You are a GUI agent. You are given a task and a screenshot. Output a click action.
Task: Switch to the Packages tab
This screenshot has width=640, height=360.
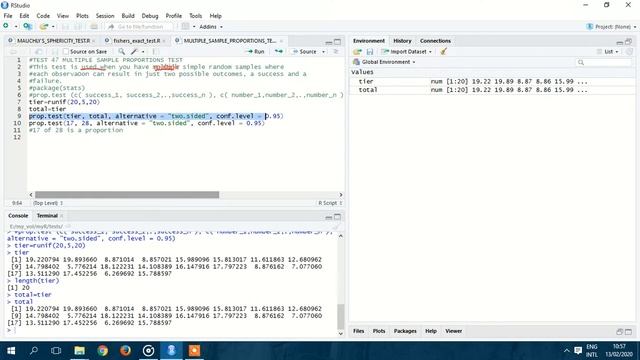[x=405, y=331]
